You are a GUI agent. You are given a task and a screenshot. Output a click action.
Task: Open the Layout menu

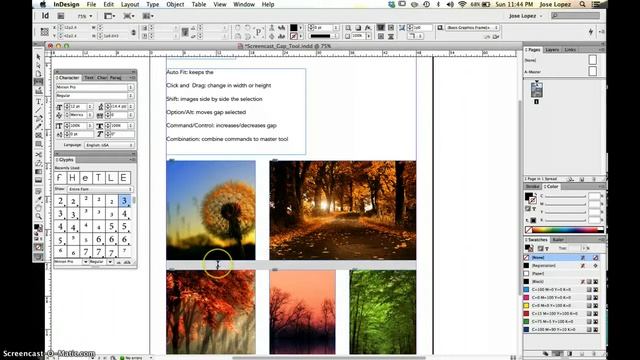coord(130,4)
